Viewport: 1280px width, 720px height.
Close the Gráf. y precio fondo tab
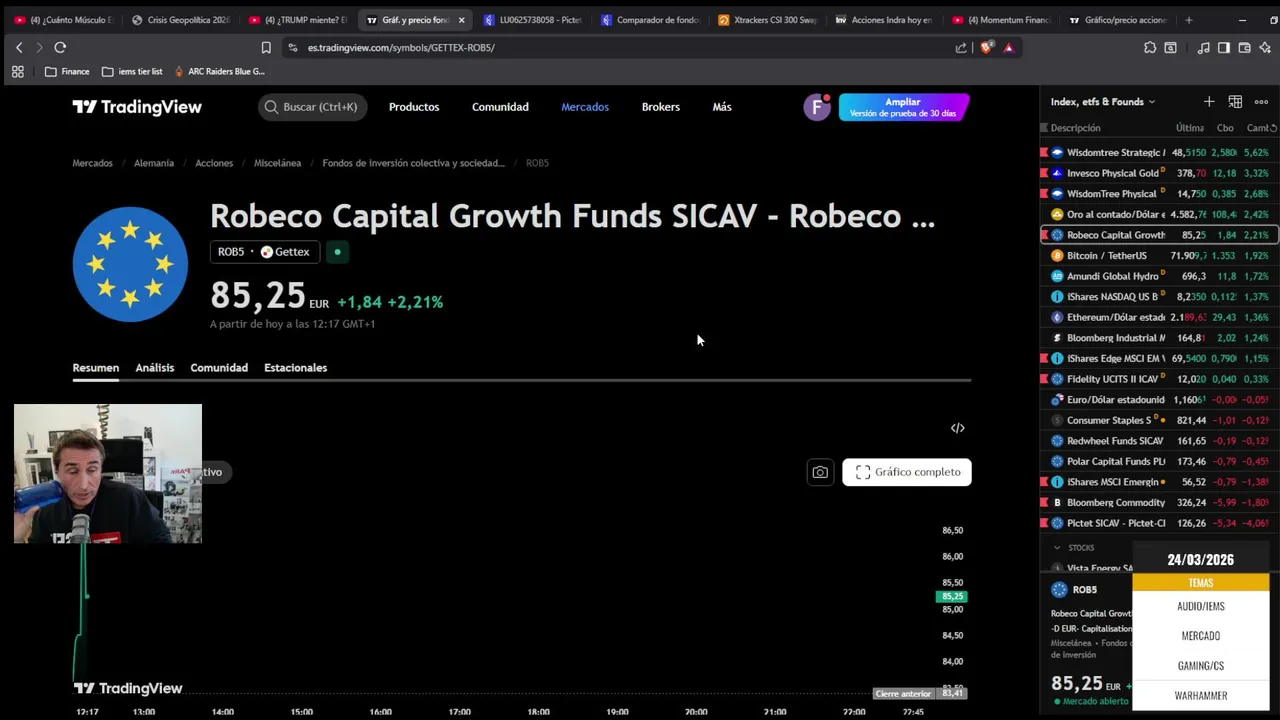click(x=461, y=20)
